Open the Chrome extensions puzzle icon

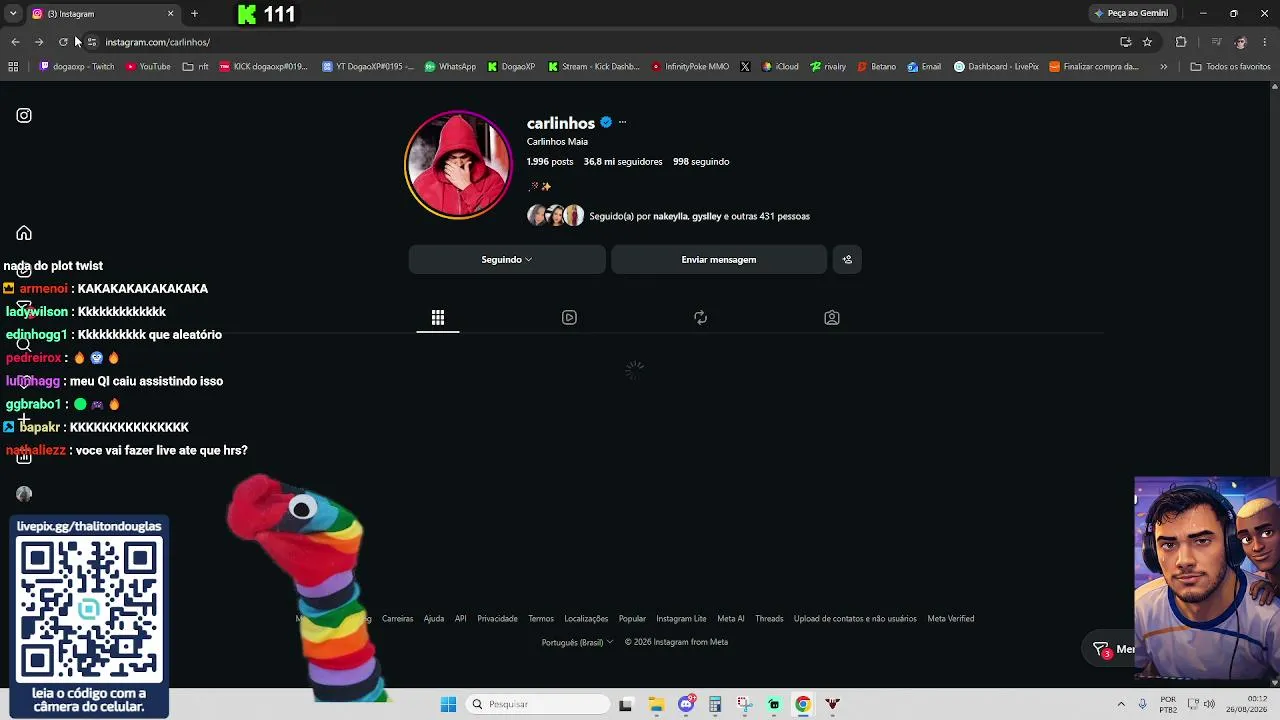pyautogui.click(x=1181, y=42)
